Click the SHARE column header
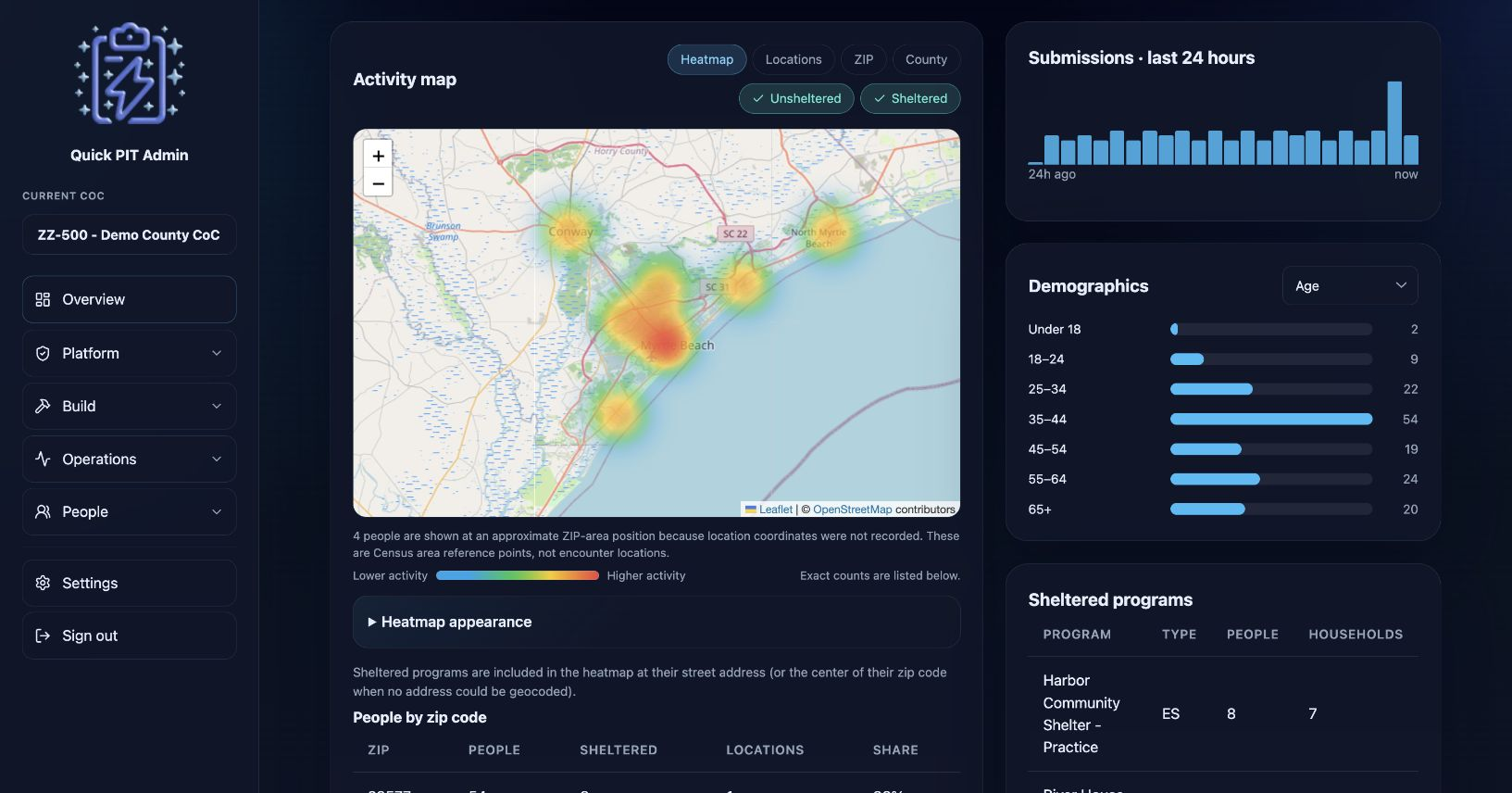This screenshot has height=793, width=1512. (895, 750)
